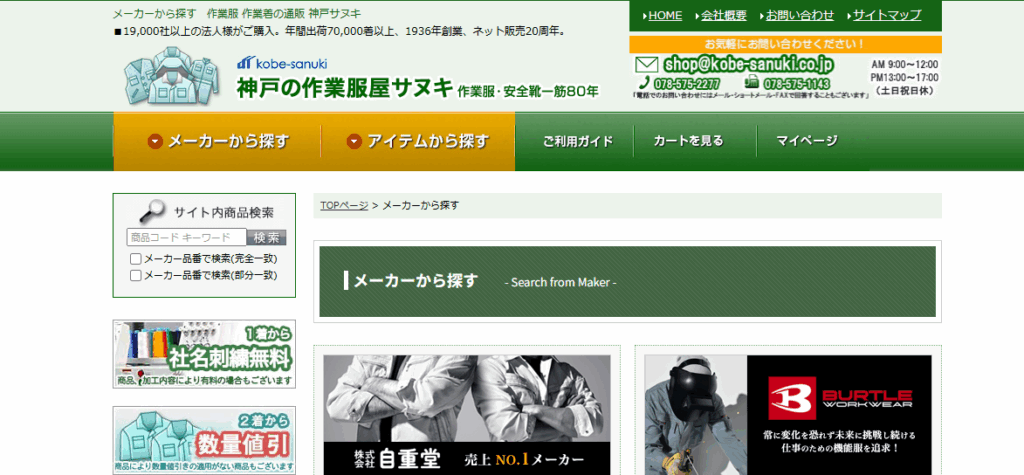The height and width of the screenshot is (475, 1024).
Task: Go to マイページ in navigation bar
Action: [x=806, y=141]
